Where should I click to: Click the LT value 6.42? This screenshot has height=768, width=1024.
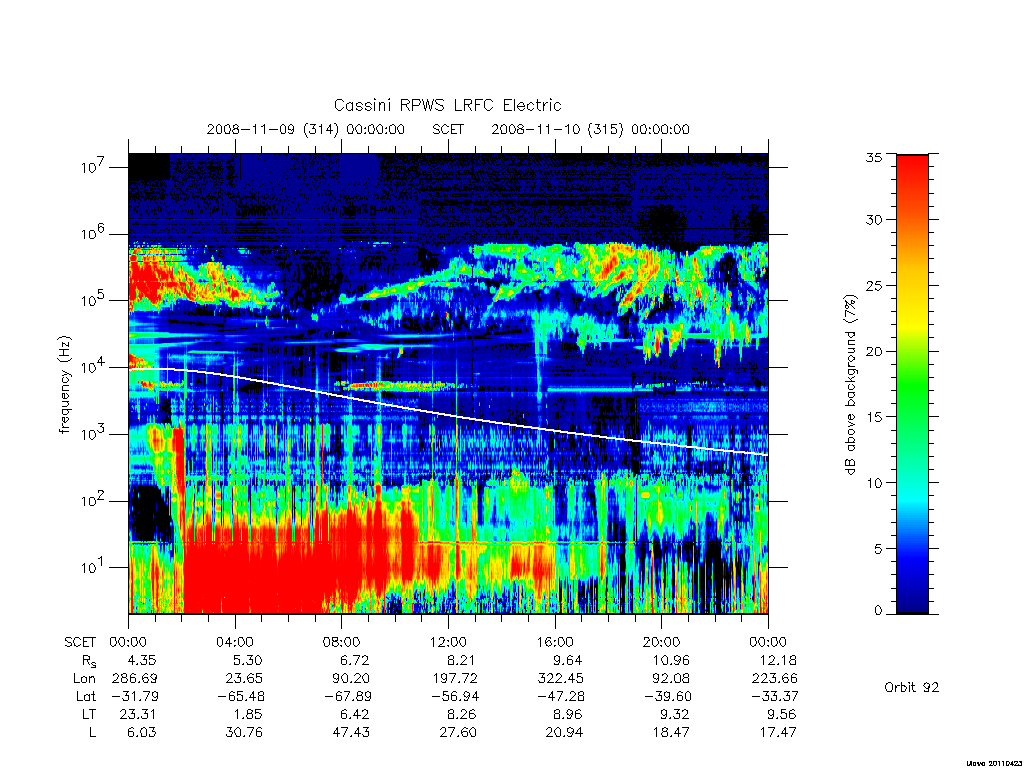coord(356,714)
